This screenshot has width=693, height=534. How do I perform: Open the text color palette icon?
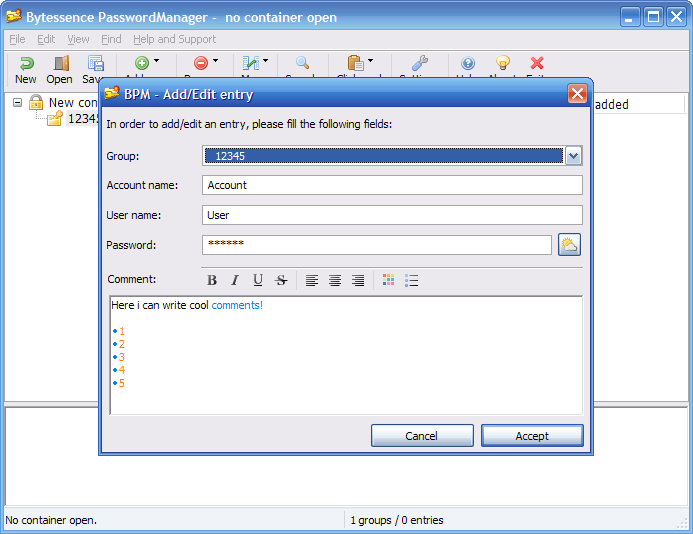tap(388, 280)
